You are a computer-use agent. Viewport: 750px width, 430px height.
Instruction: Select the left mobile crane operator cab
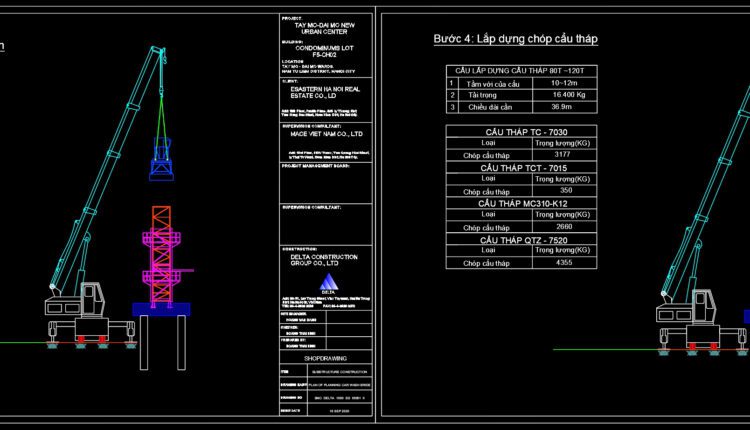(x=92, y=300)
